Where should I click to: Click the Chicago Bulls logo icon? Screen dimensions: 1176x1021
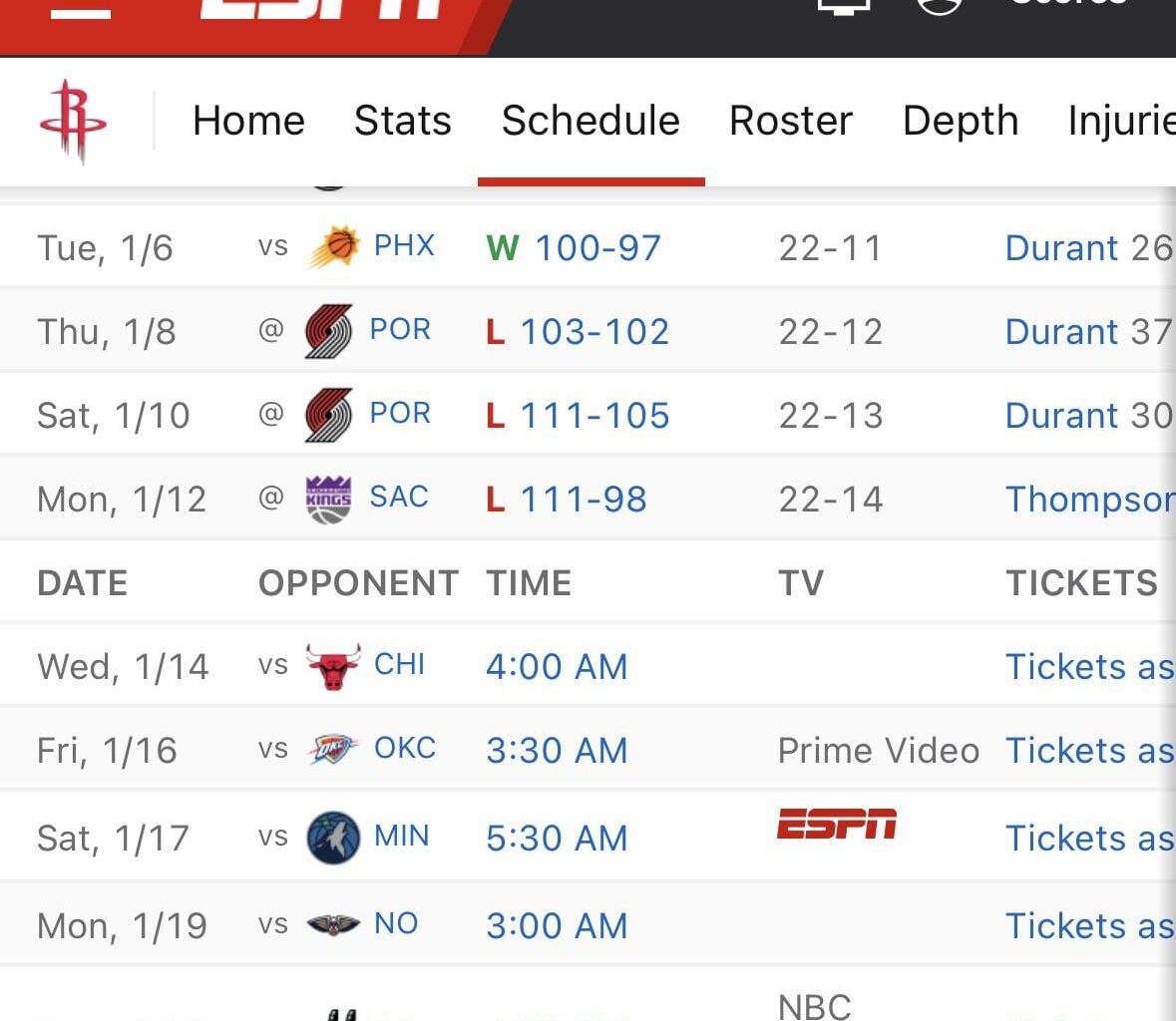333,666
